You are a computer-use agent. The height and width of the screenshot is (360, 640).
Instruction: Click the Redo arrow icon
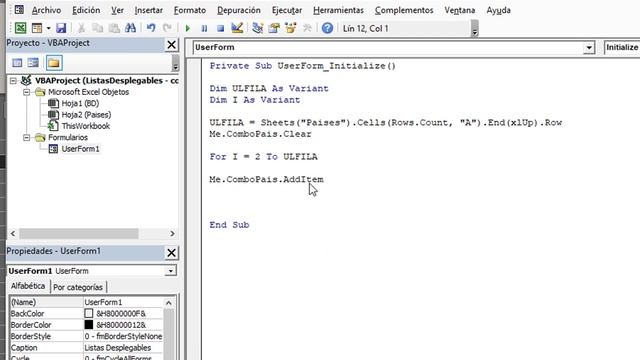coord(167,28)
